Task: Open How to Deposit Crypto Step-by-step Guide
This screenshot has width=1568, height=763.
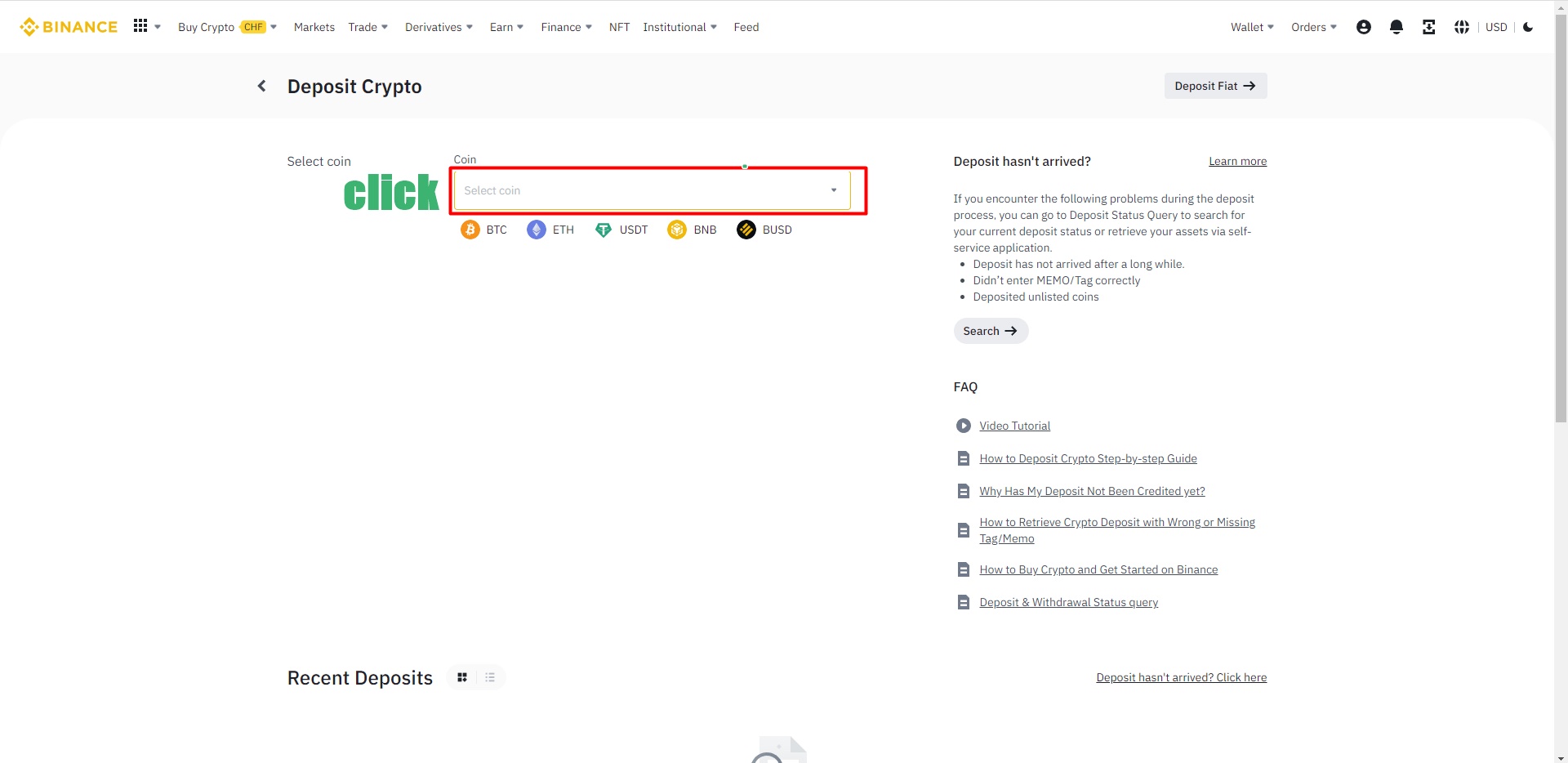Action: (1089, 458)
